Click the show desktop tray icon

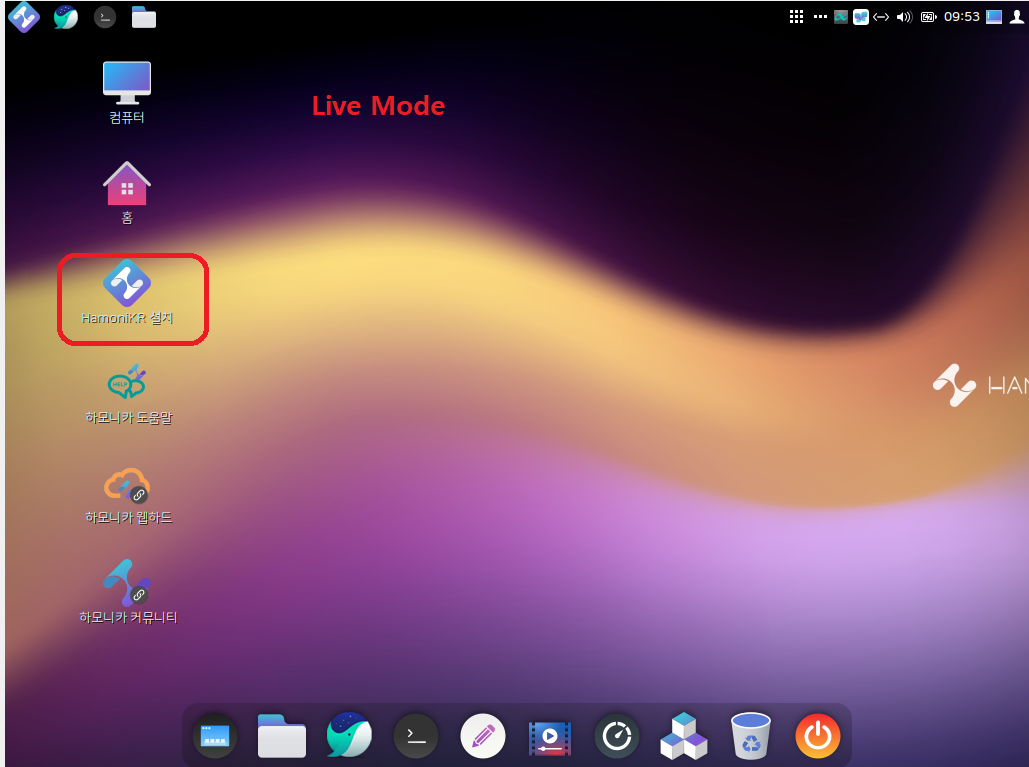point(994,17)
